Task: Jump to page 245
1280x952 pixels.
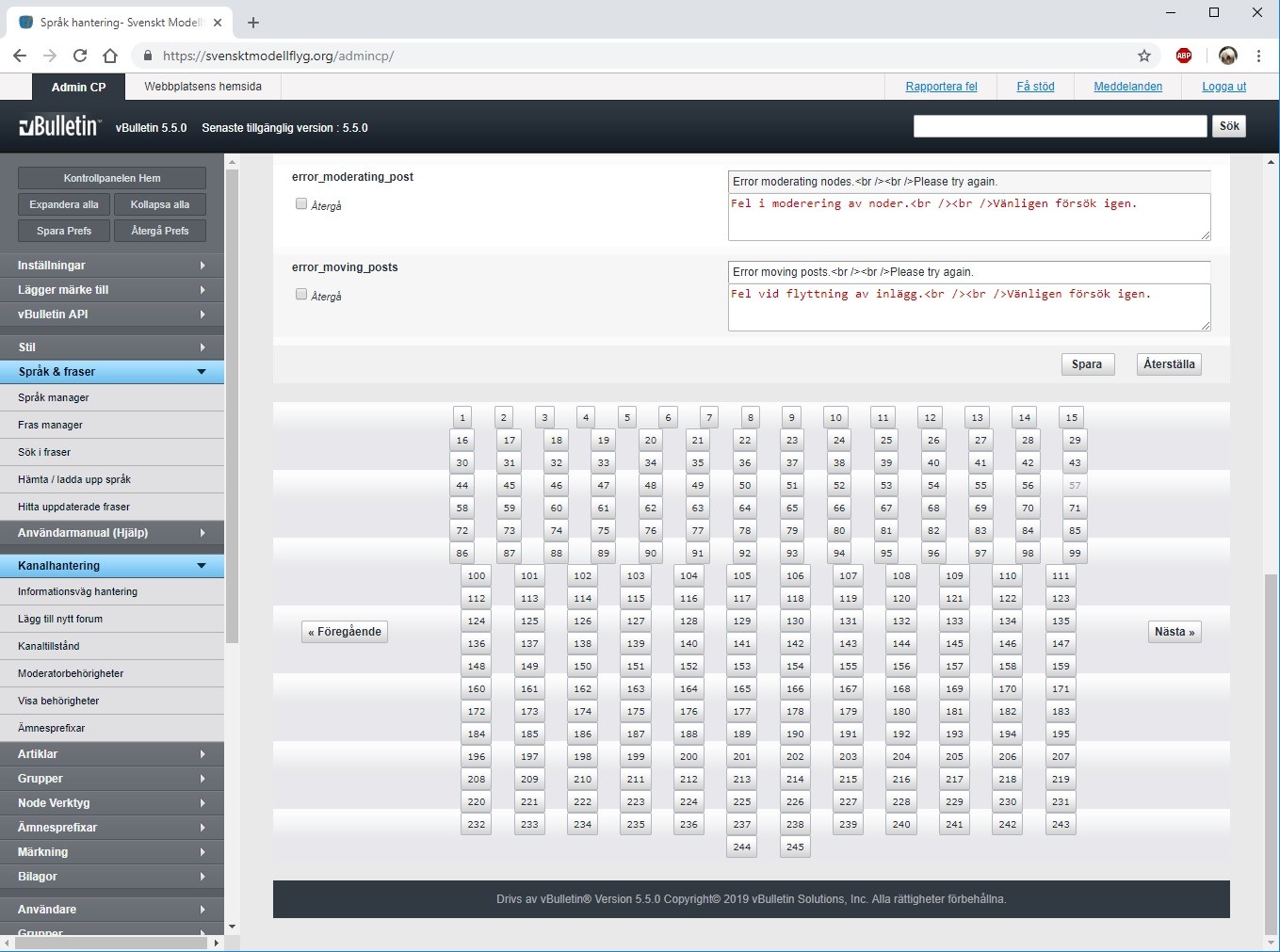Action: coord(795,847)
